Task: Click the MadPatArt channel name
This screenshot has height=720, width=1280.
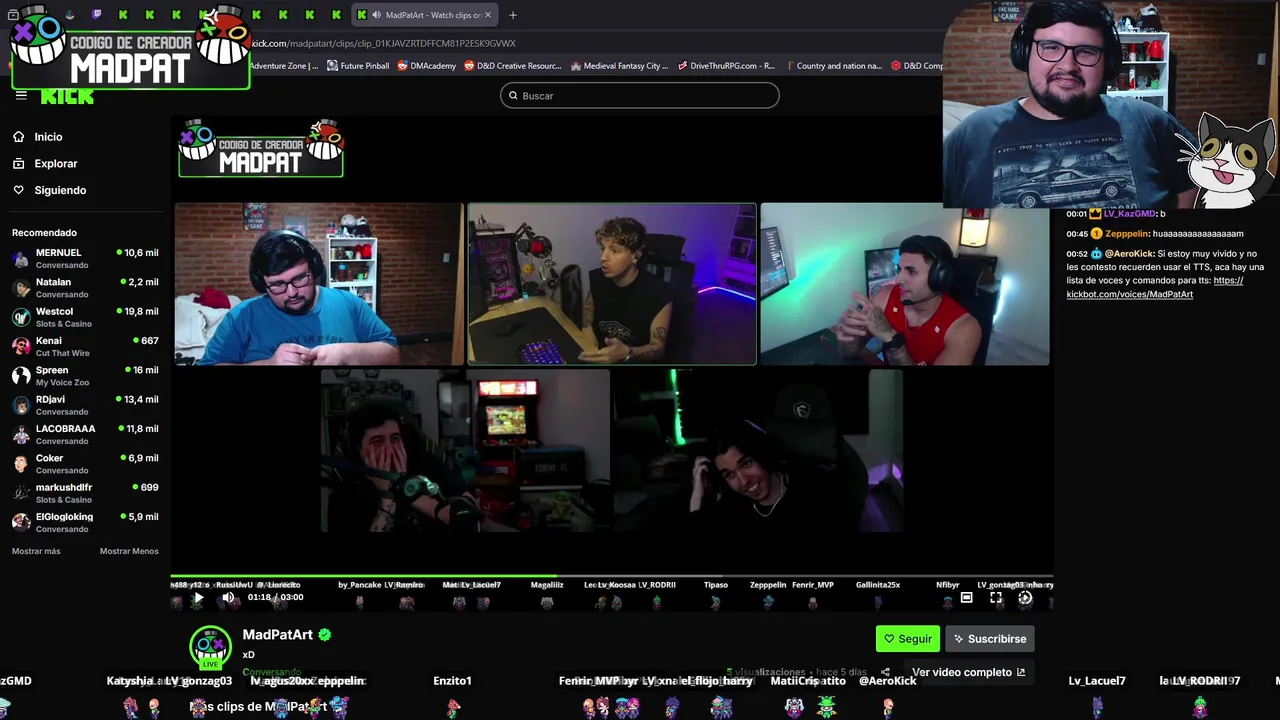Action: point(278,635)
